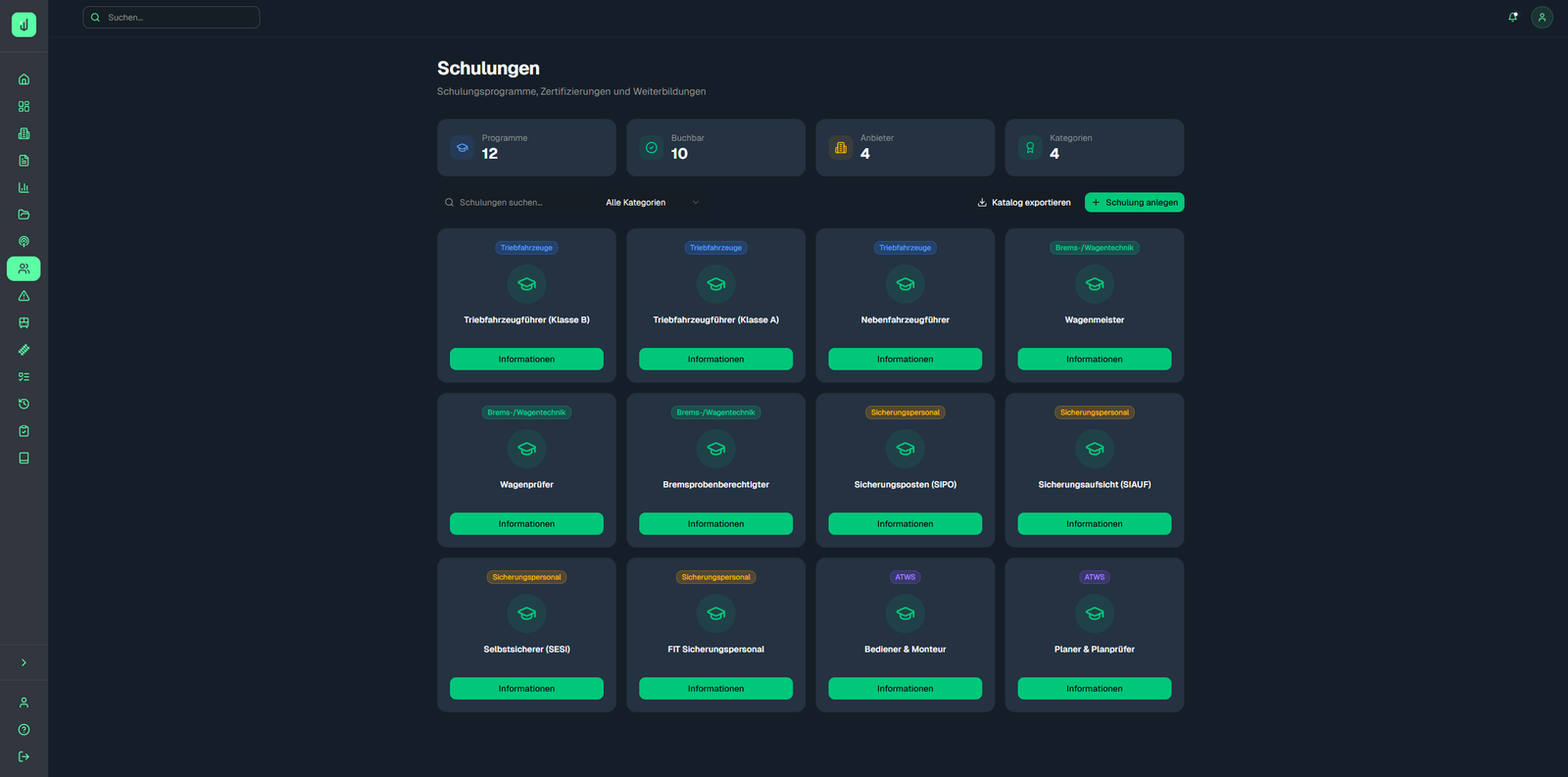Open the folder icon in the sidebar
This screenshot has width=1568, height=777.
(x=24, y=215)
